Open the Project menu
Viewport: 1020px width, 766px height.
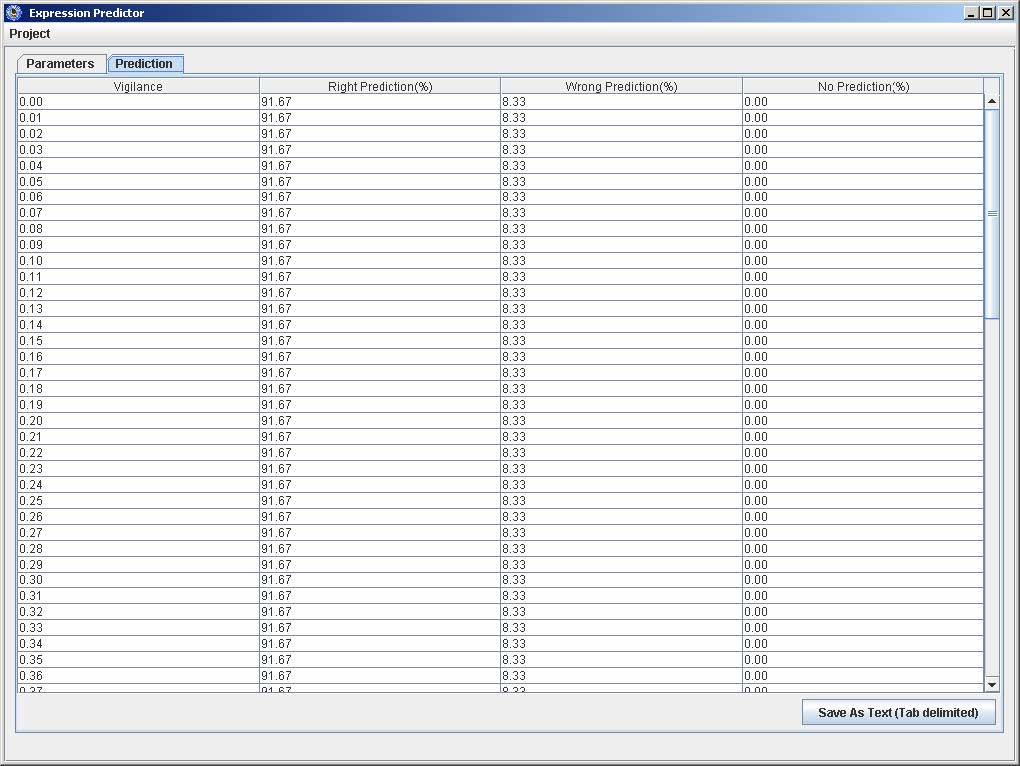[29, 34]
